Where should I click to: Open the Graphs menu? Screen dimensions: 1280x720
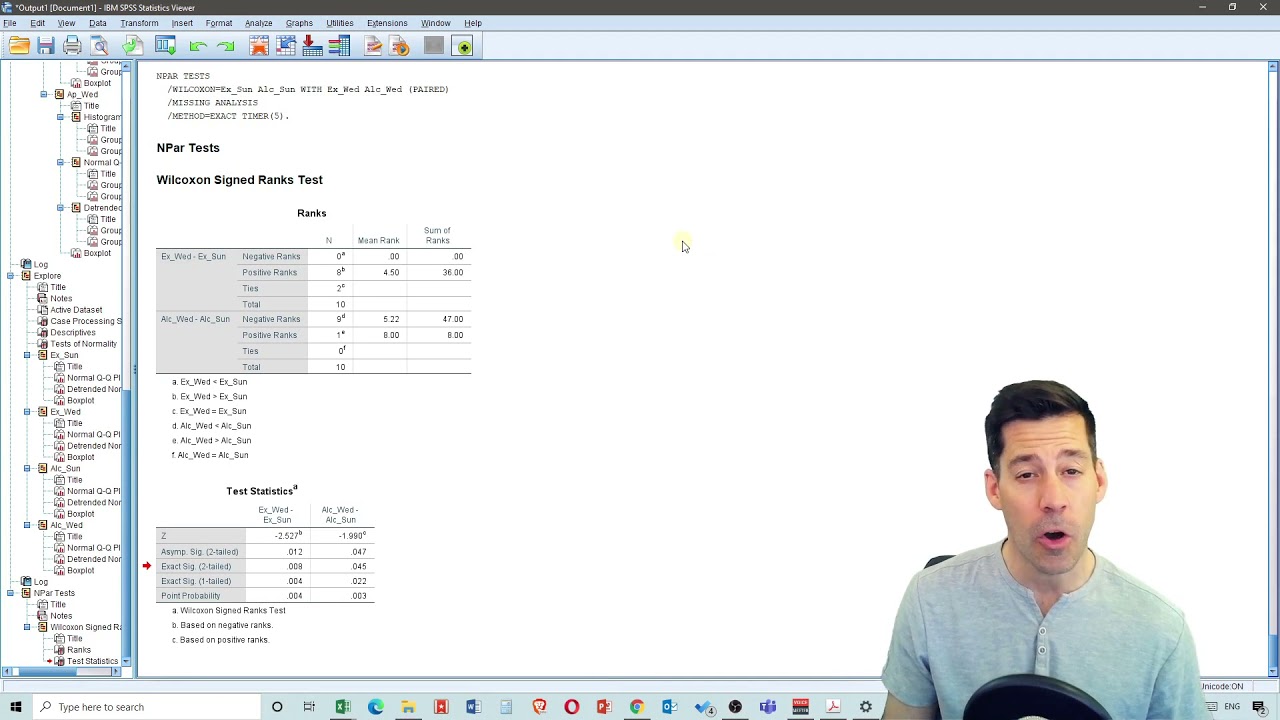299,23
